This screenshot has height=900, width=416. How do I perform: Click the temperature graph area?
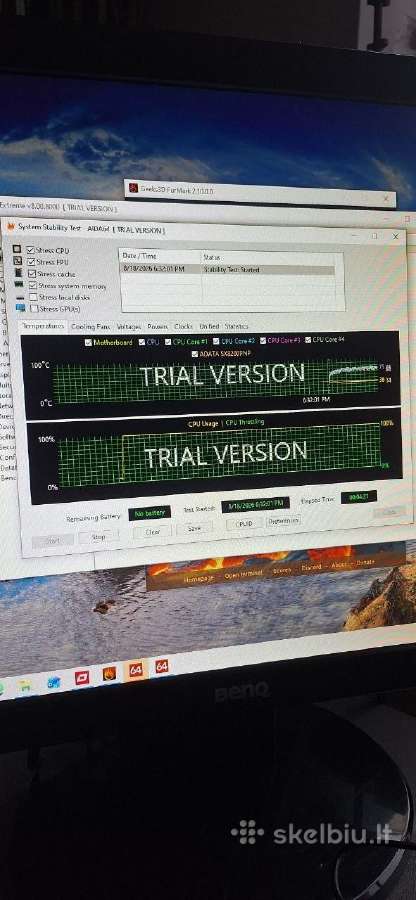coord(215,381)
